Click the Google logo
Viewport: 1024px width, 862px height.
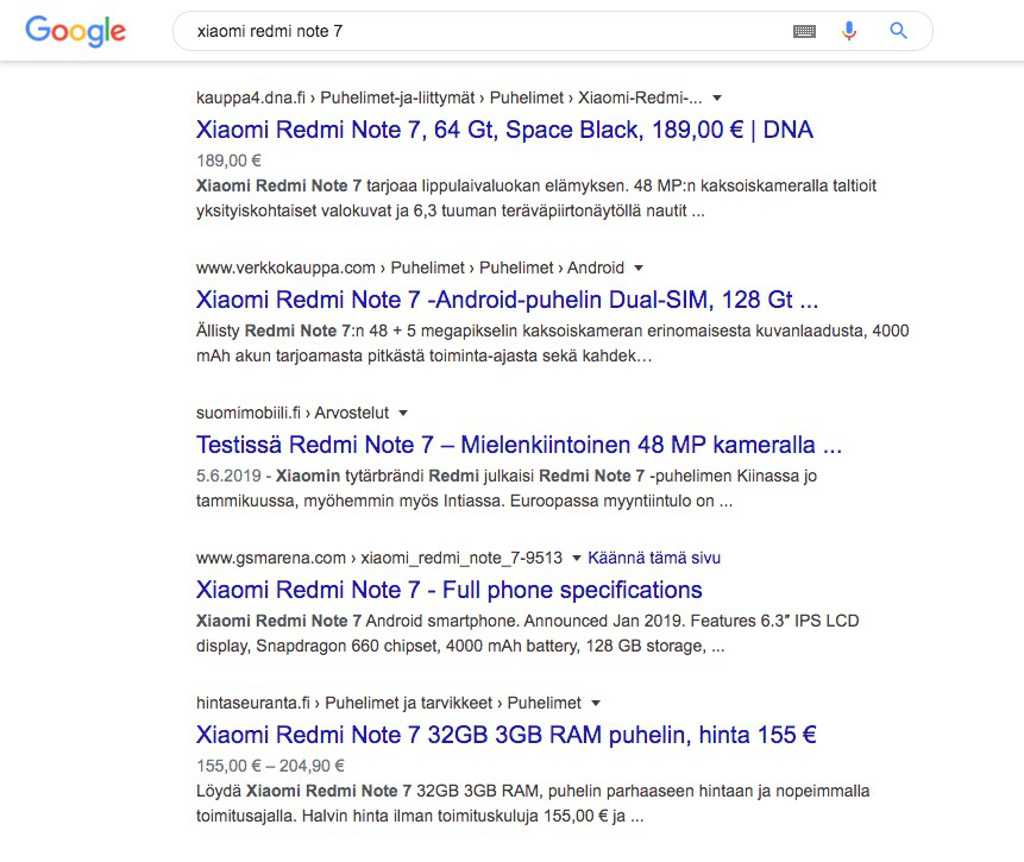click(75, 31)
